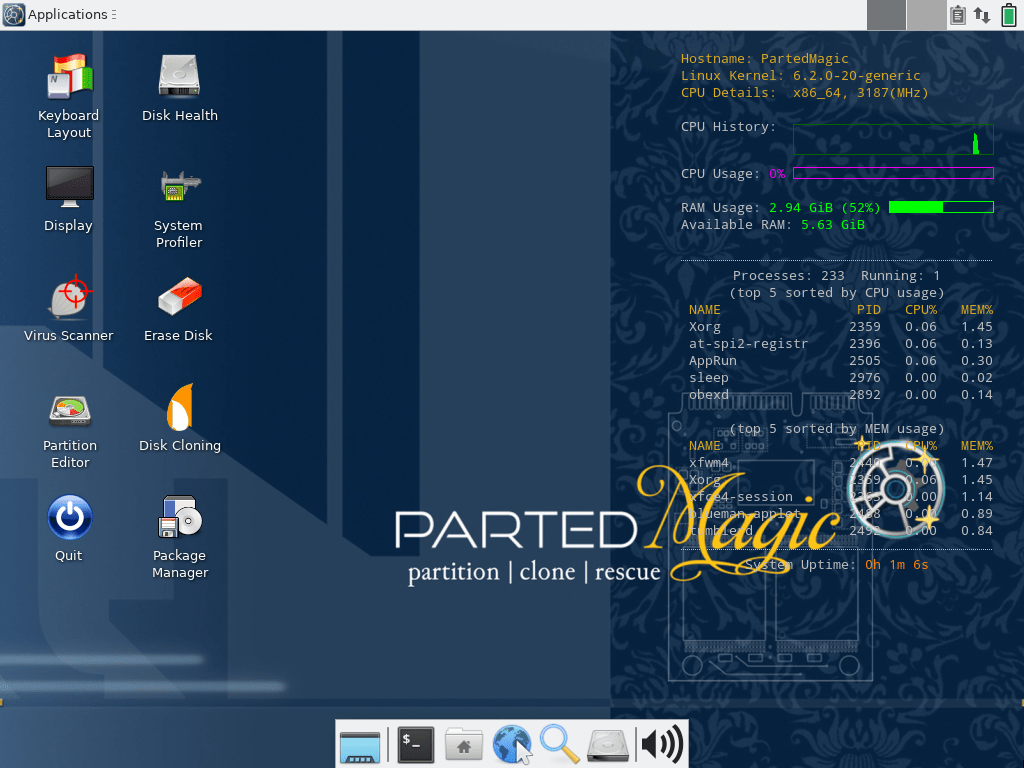Click the Processes: 233 text
Image resolution: width=1024 pixels, height=768 pixels.
(x=788, y=276)
